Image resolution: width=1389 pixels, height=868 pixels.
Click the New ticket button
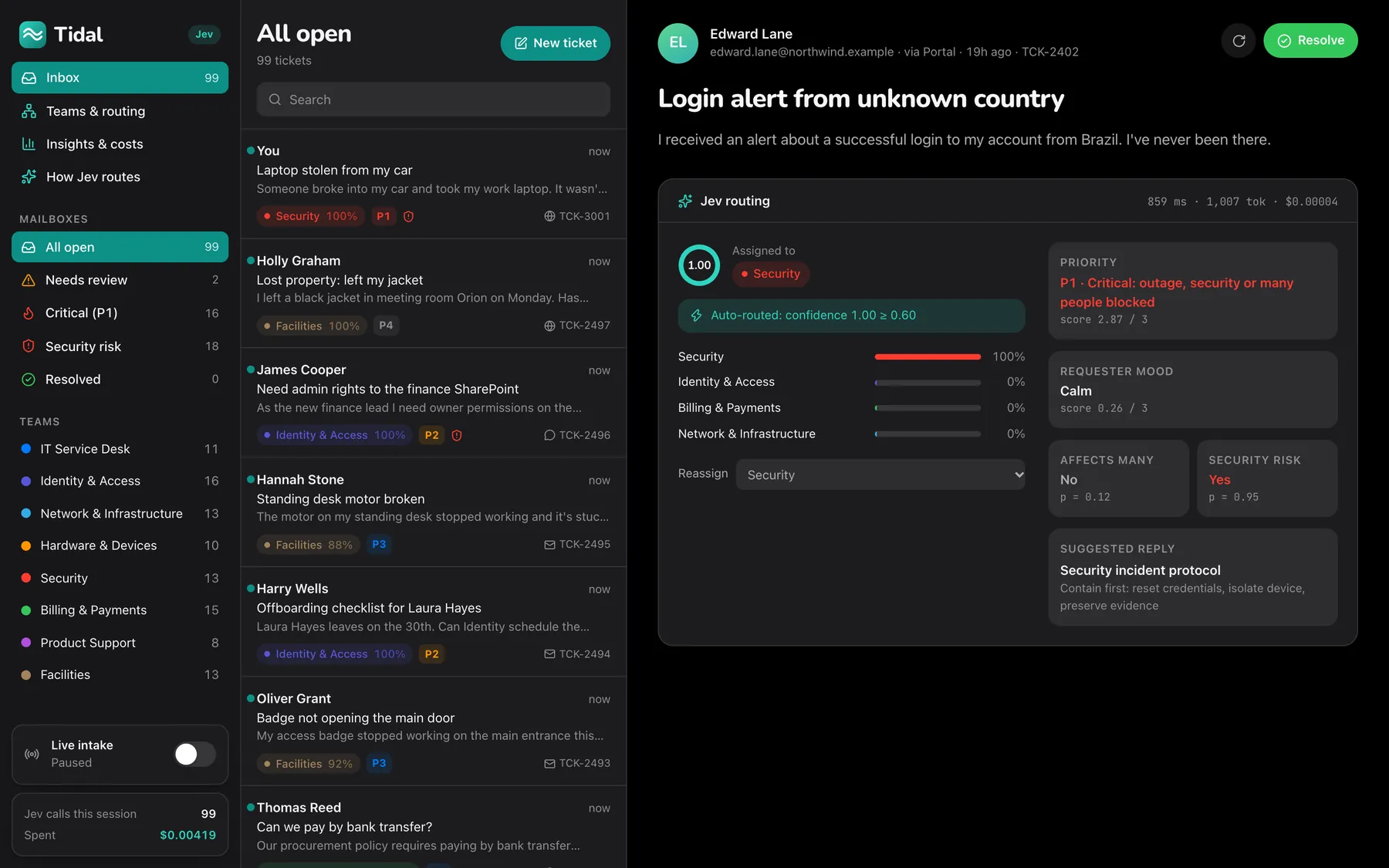click(x=556, y=43)
